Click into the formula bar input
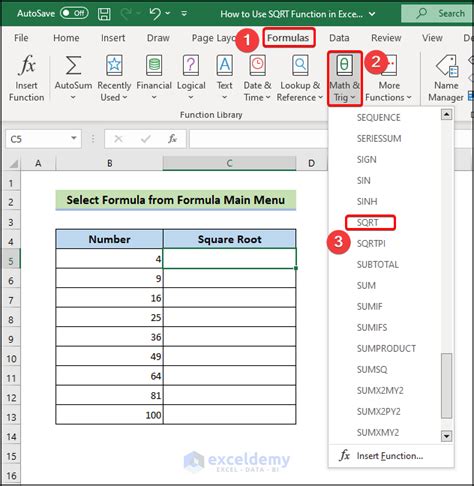The image size is (474, 486). coord(259,139)
